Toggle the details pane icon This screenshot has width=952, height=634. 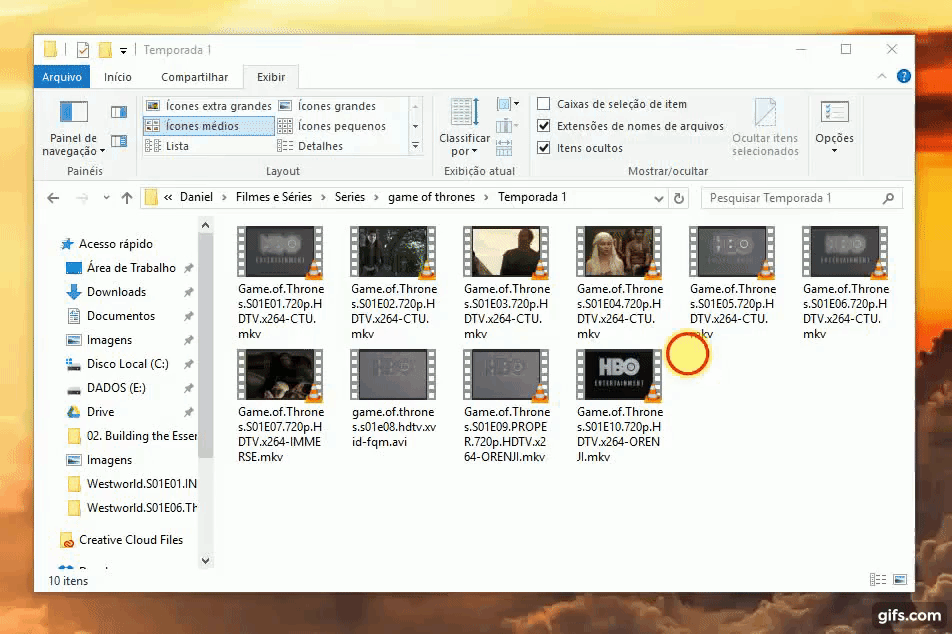[119, 141]
